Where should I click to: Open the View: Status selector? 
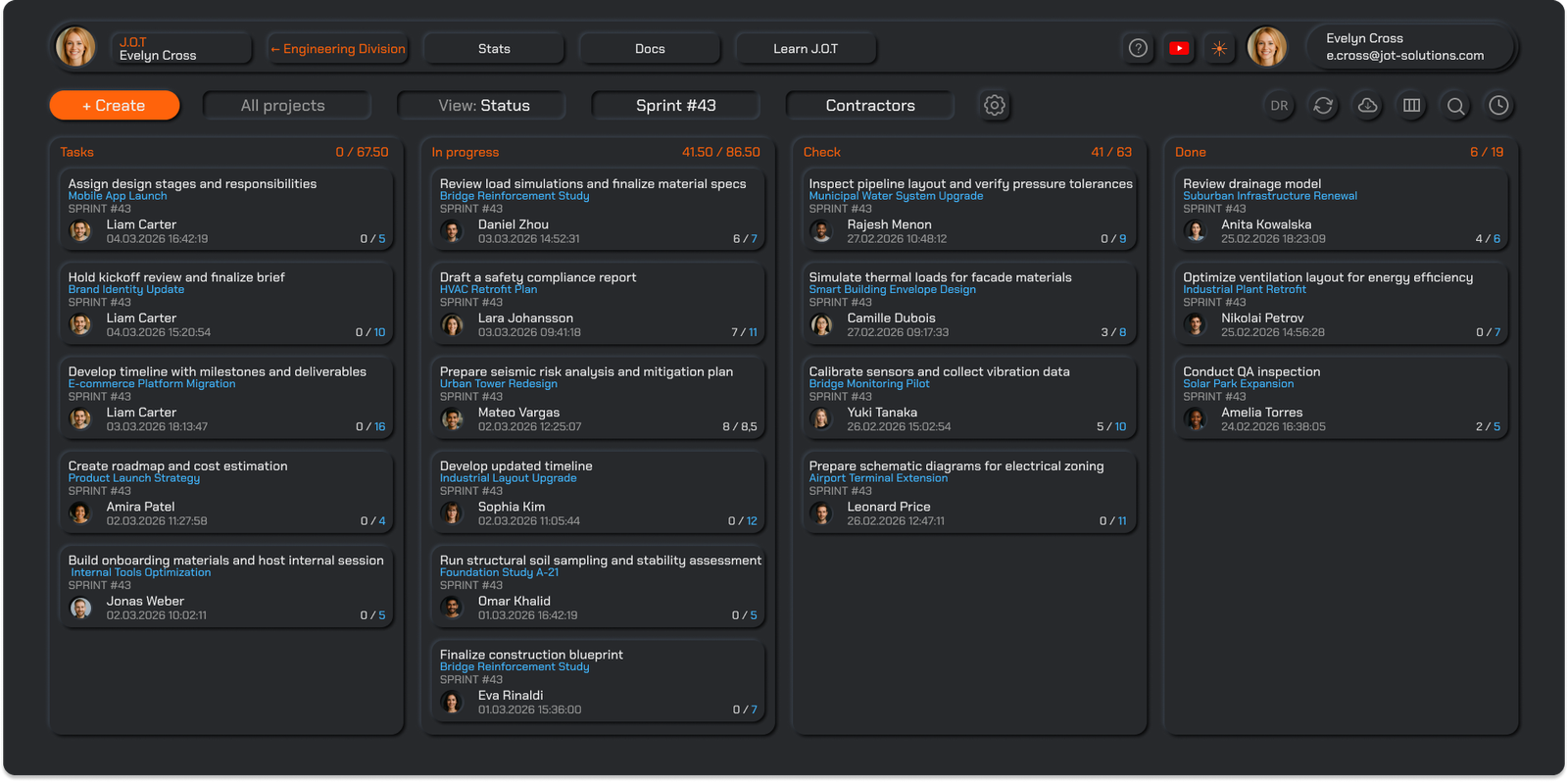coord(483,106)
